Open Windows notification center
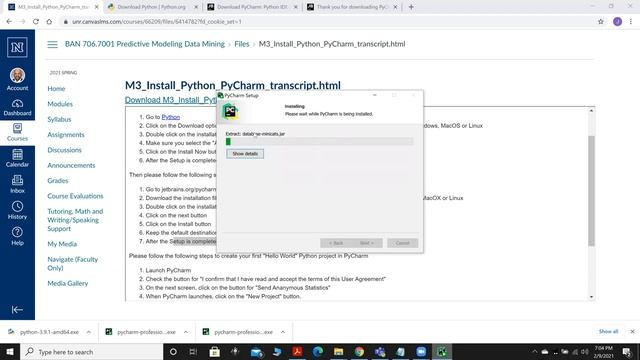Viewport: 640px width, 360px height. click(627, 351)
